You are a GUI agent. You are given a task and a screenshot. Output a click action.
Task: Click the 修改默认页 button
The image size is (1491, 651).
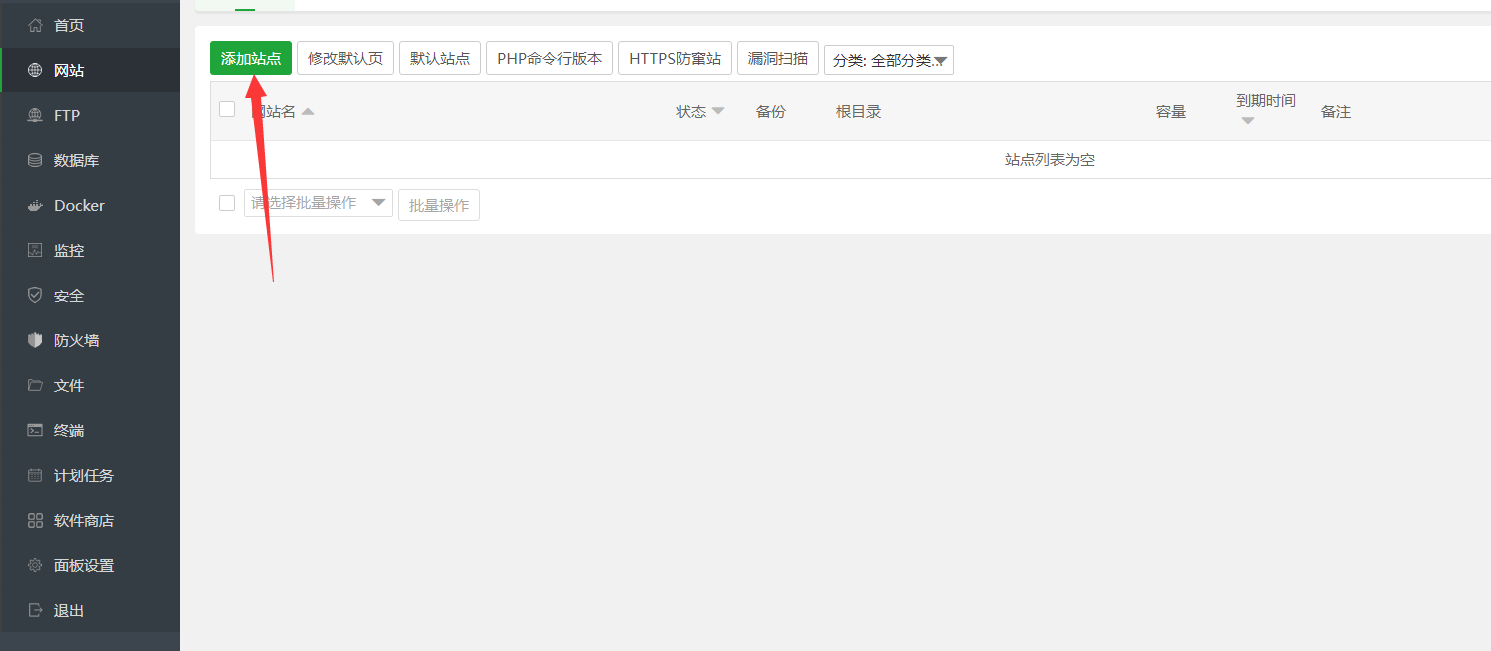click(x=345, y=58)
